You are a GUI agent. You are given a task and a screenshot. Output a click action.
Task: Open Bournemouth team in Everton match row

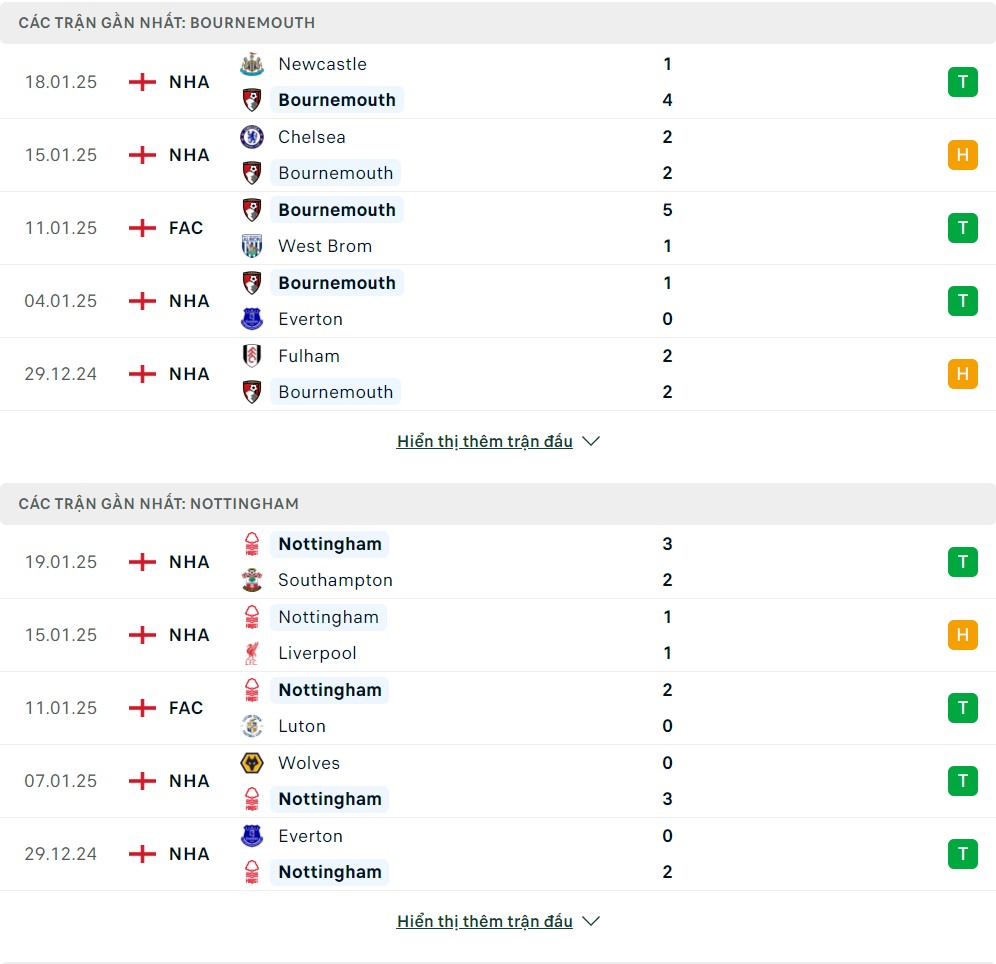click(x=337, y=283)
